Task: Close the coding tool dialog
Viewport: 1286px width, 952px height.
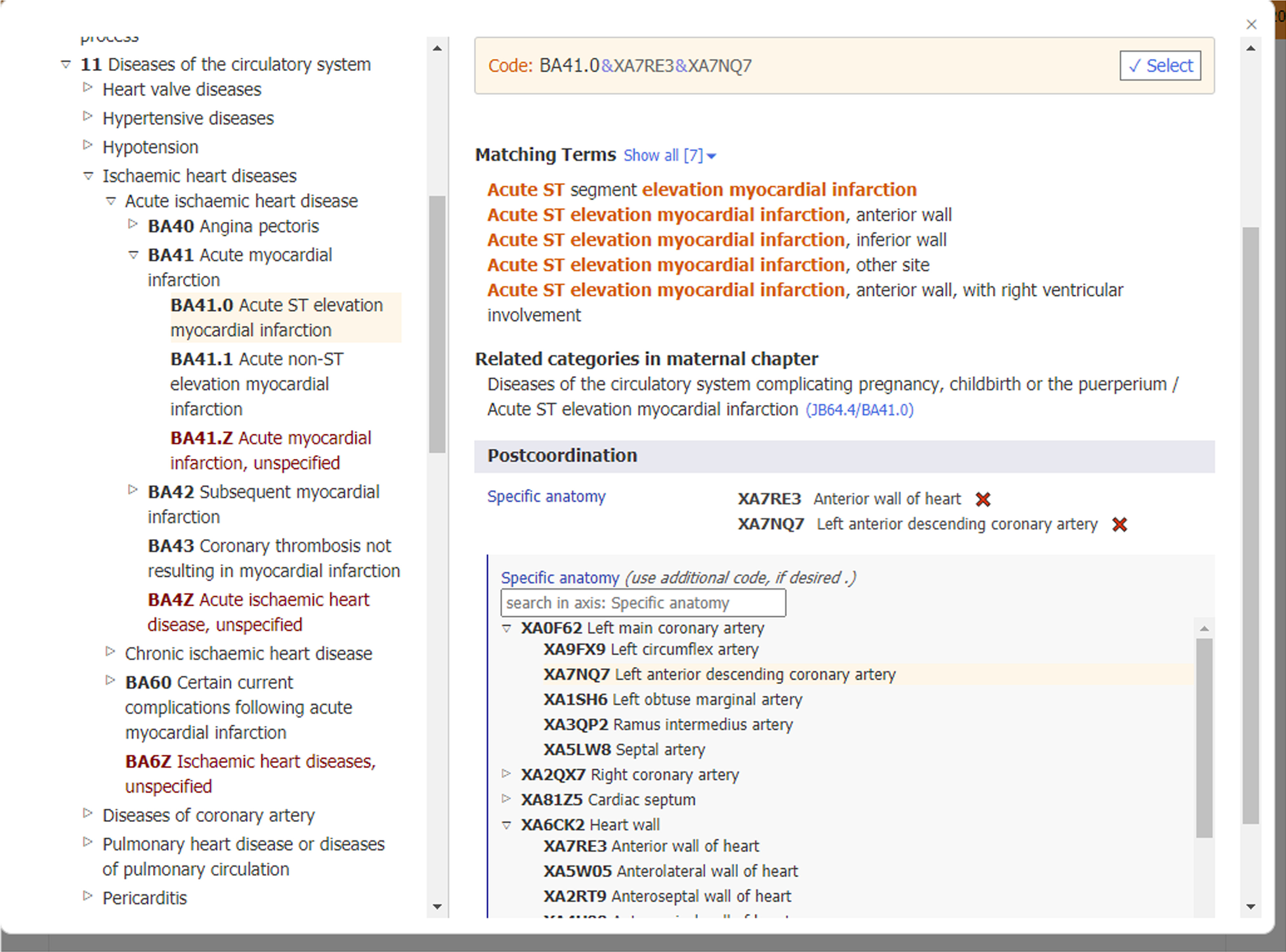Action: click(1251, 25)
